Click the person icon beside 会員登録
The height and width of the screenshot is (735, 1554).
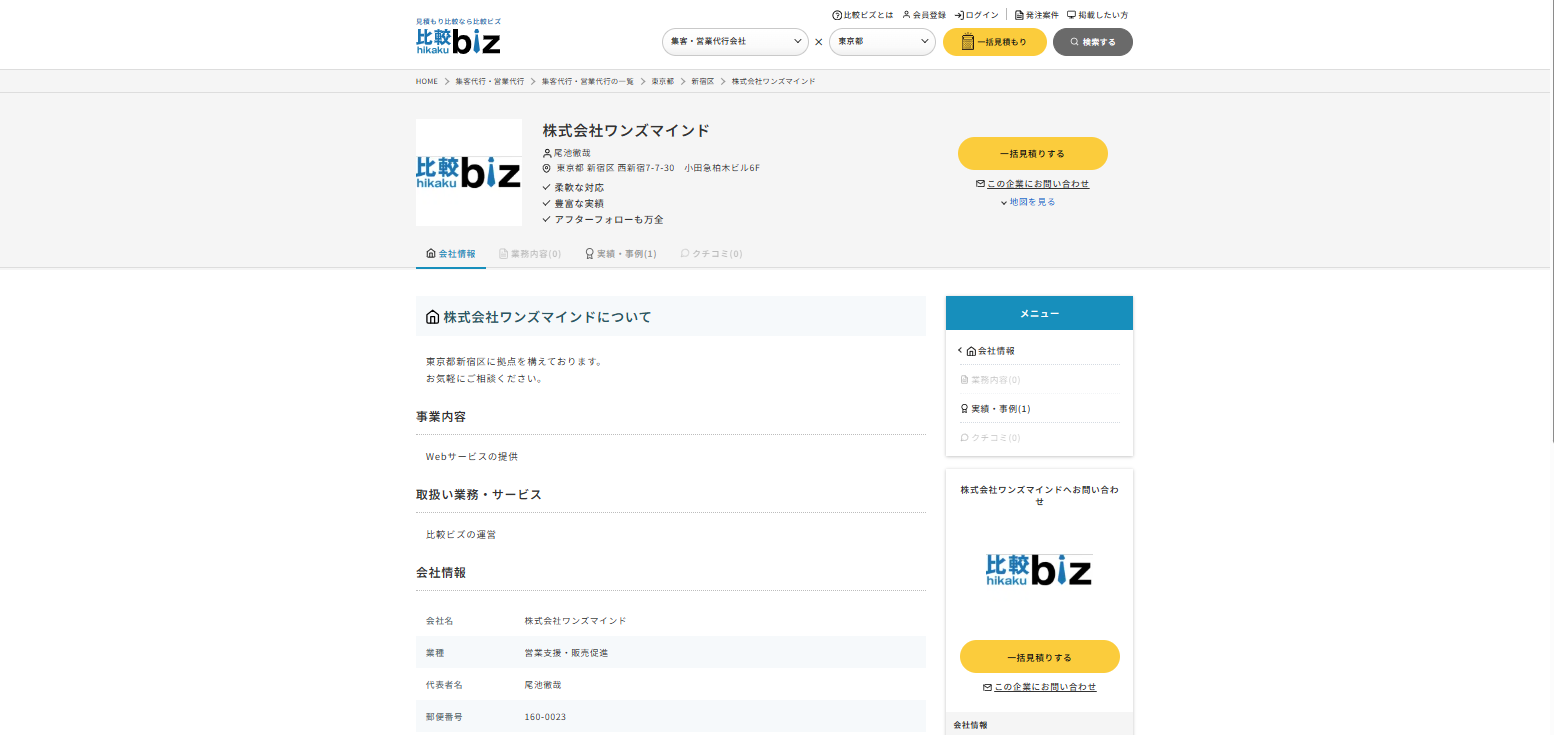point(906,15)
